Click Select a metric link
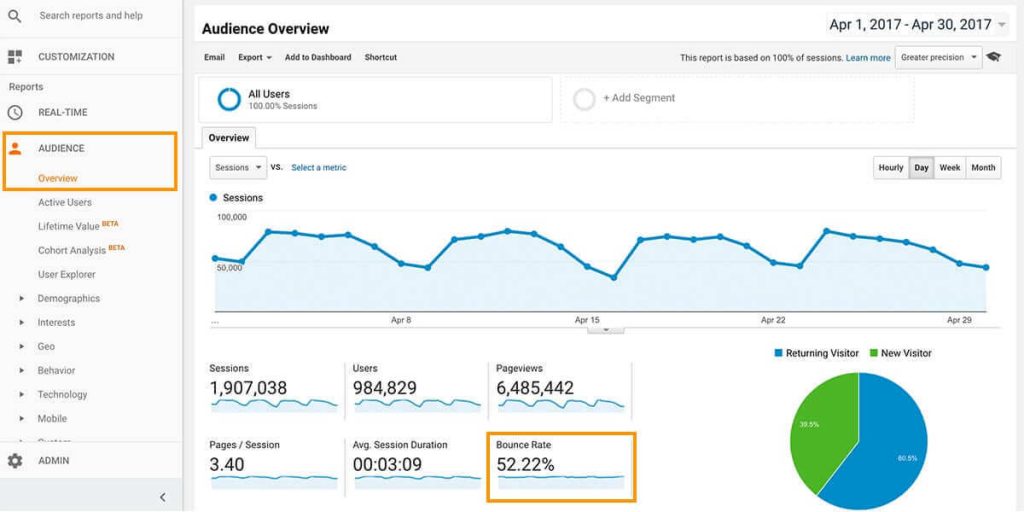 point(318,168)
